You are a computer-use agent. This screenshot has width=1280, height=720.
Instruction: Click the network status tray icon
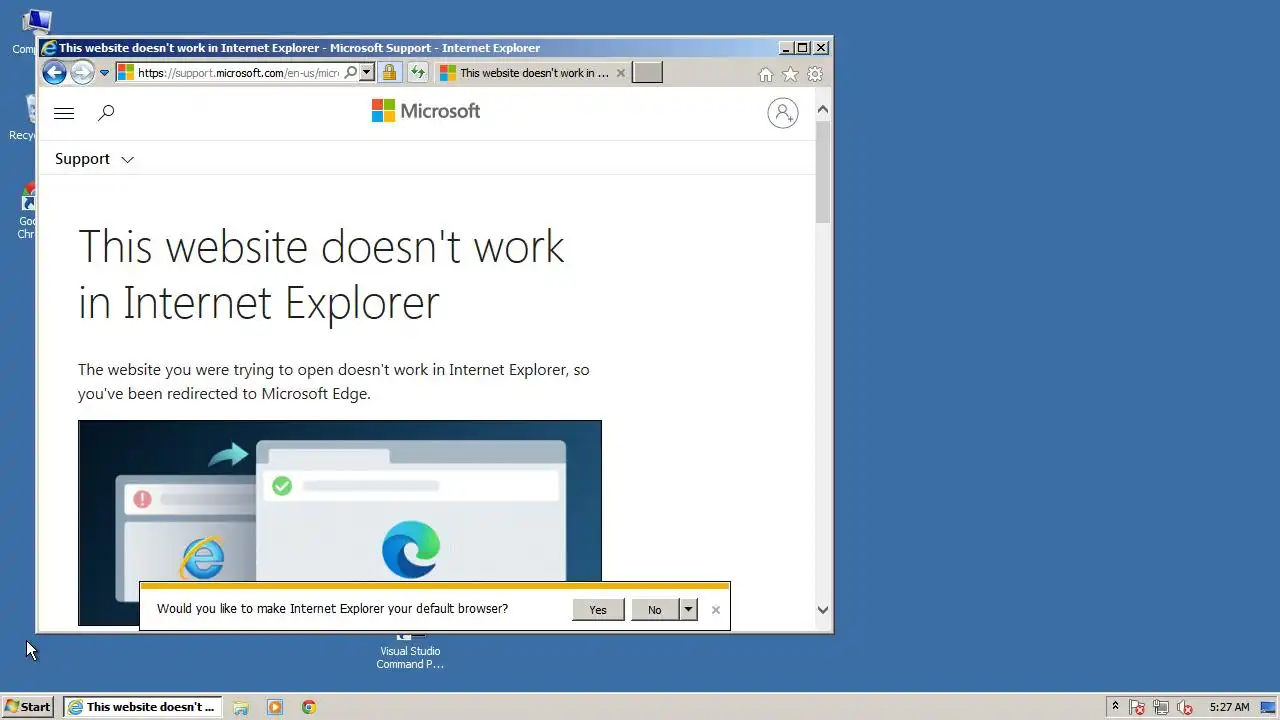point(1161,708)
